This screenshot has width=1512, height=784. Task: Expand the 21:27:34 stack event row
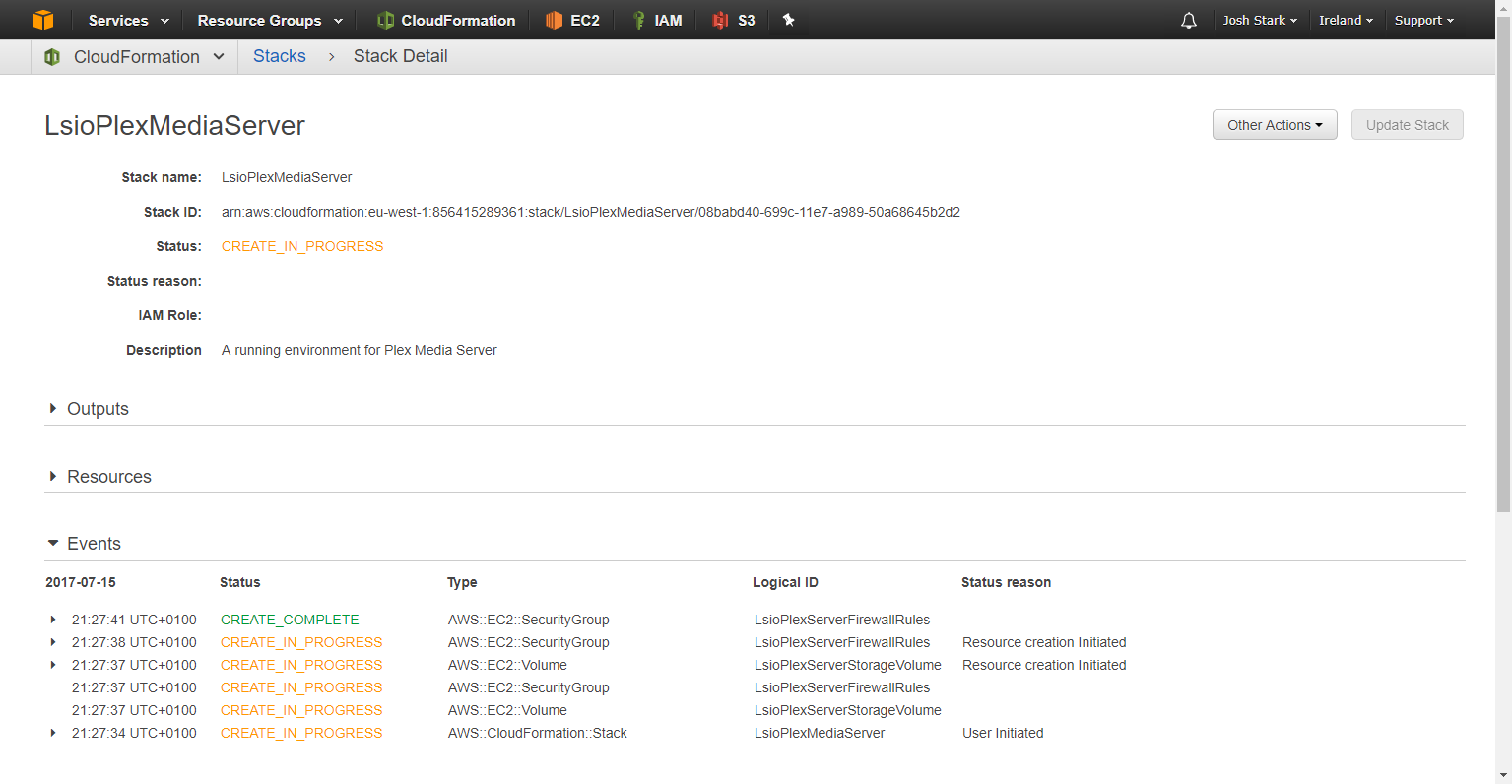(x=53, y=733)
